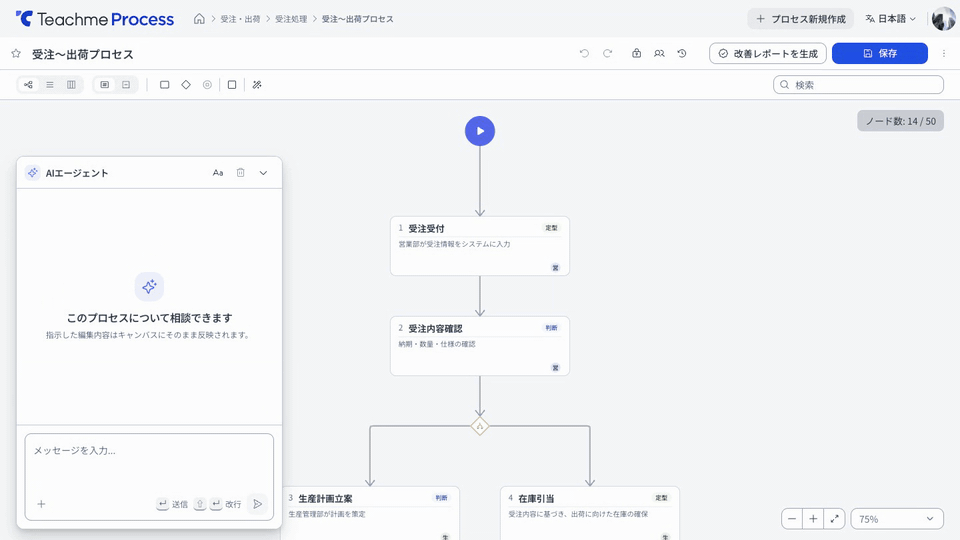Click the fit-to-screen expand icon
The image size is (960, 540).
(x=834, y=519)
